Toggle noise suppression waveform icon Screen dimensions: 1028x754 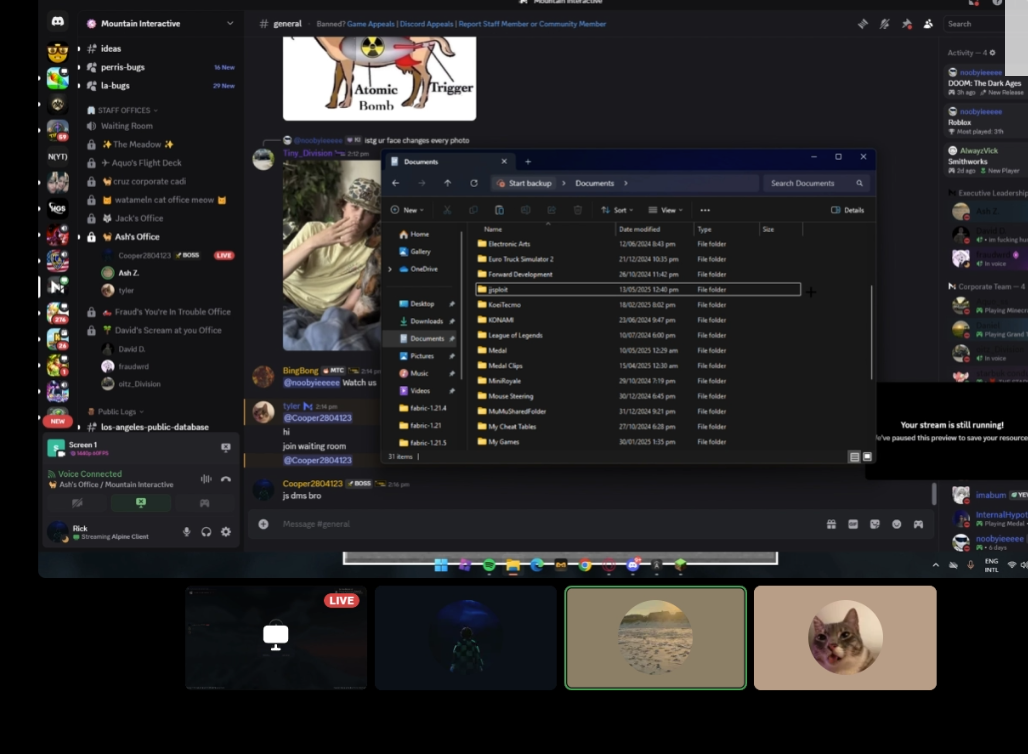tap(206, 479)
